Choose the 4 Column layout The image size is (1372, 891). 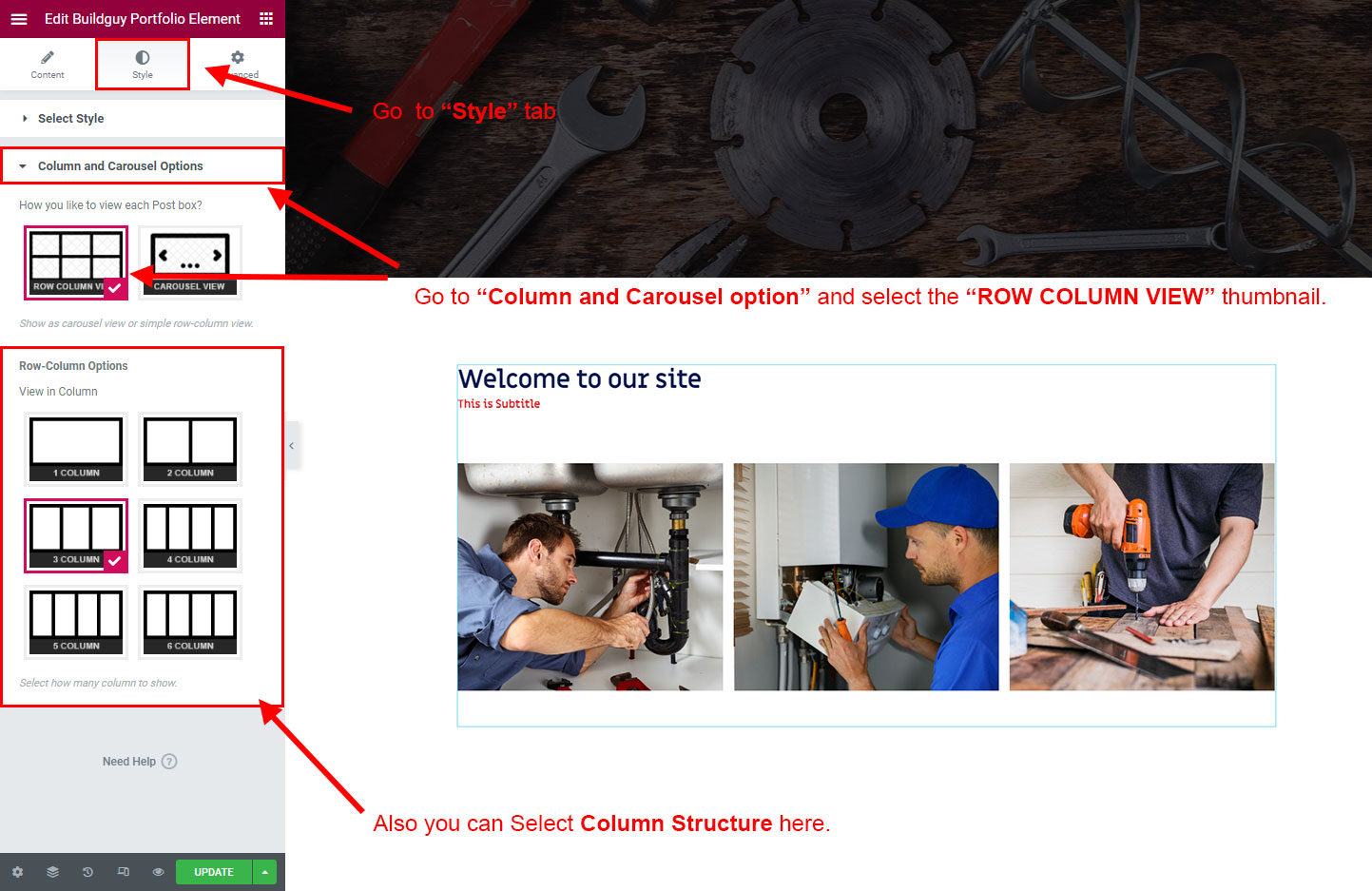click(x=190, y=535)
